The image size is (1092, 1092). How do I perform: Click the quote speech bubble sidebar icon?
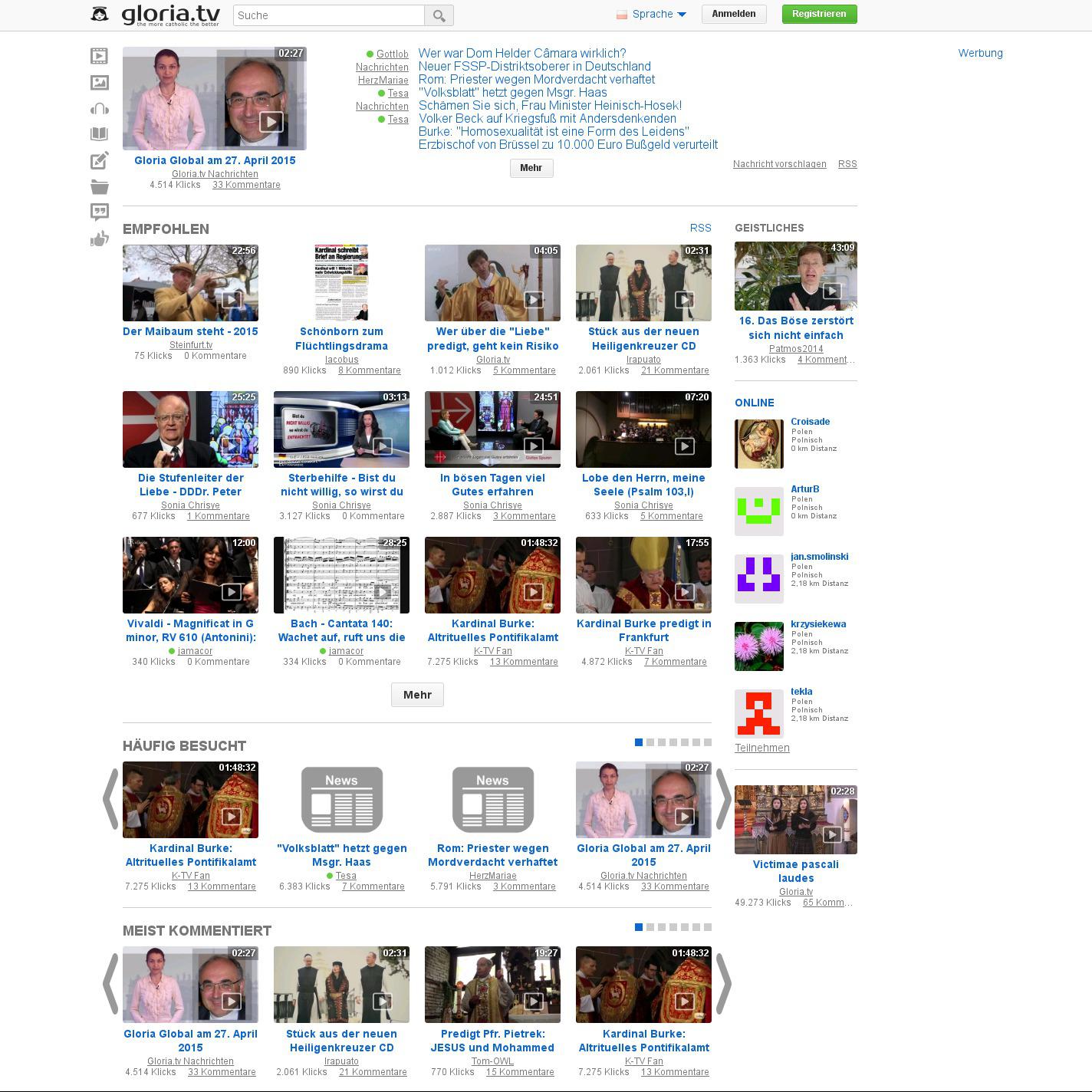click(99, 212)
